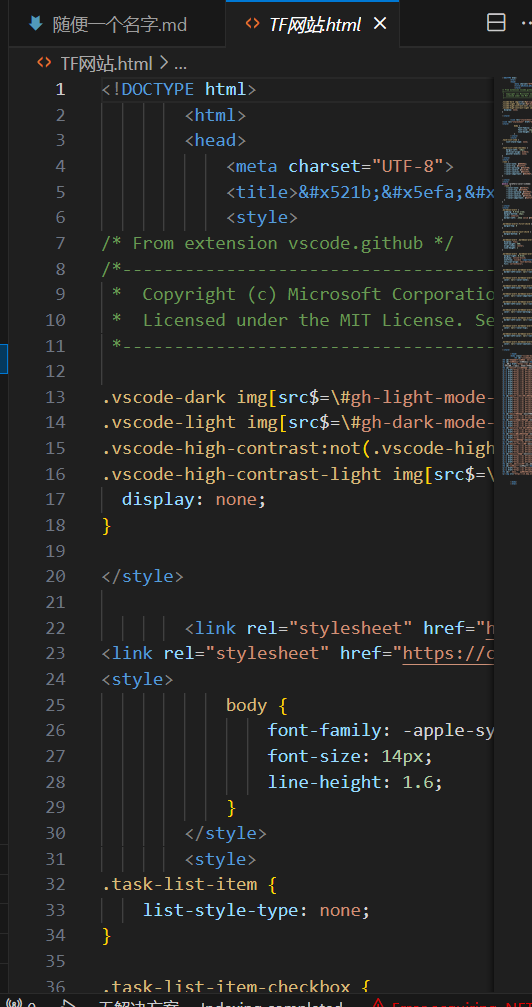Click the Indexing completed status item
This screenshot has height=1007, width=532.
pyautogui.click(x=272, y=1003)
